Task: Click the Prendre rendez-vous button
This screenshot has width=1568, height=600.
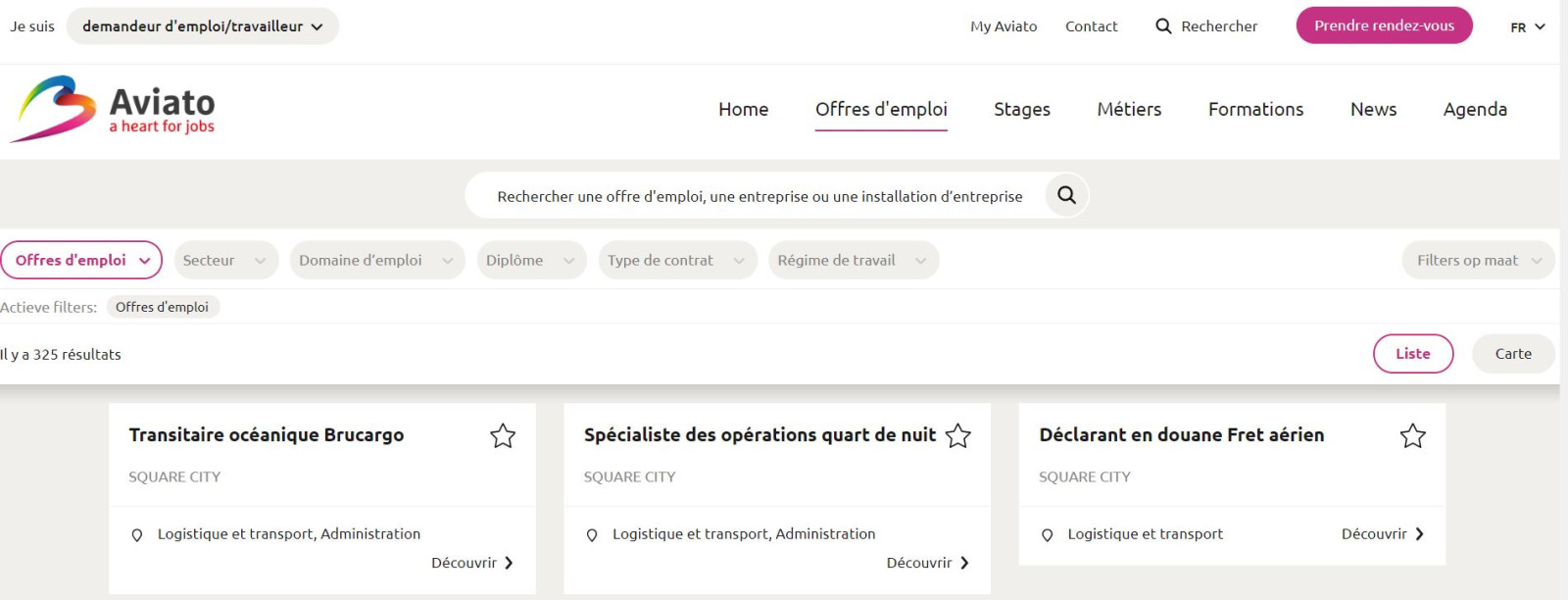Action: click(x=1384, y=25)
